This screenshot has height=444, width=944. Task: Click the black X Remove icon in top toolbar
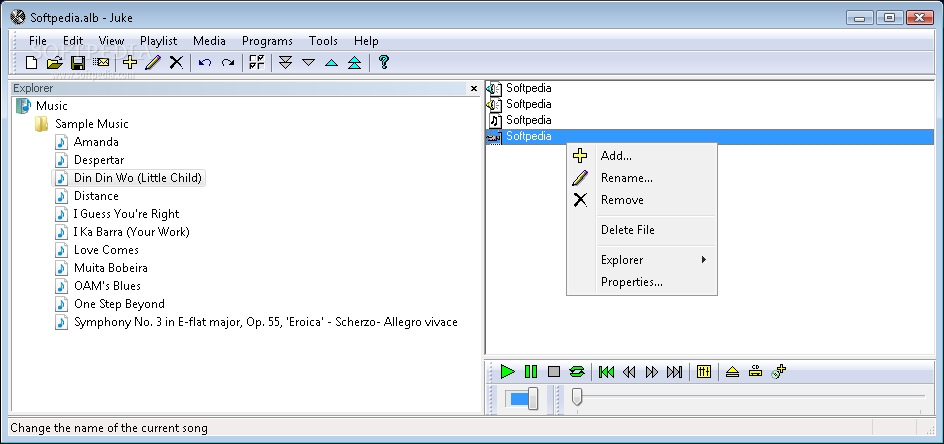click(176, 62)
